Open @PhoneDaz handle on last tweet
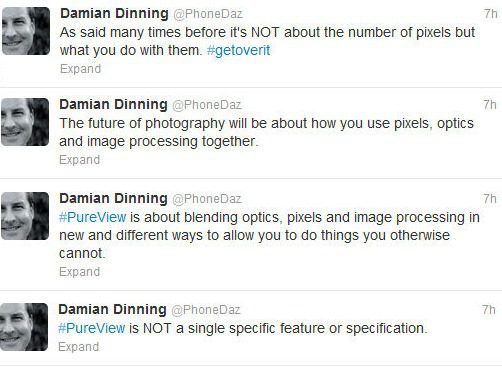Image resolution: width=502 pixels, height=367 pixels. (x=206, y=310)
